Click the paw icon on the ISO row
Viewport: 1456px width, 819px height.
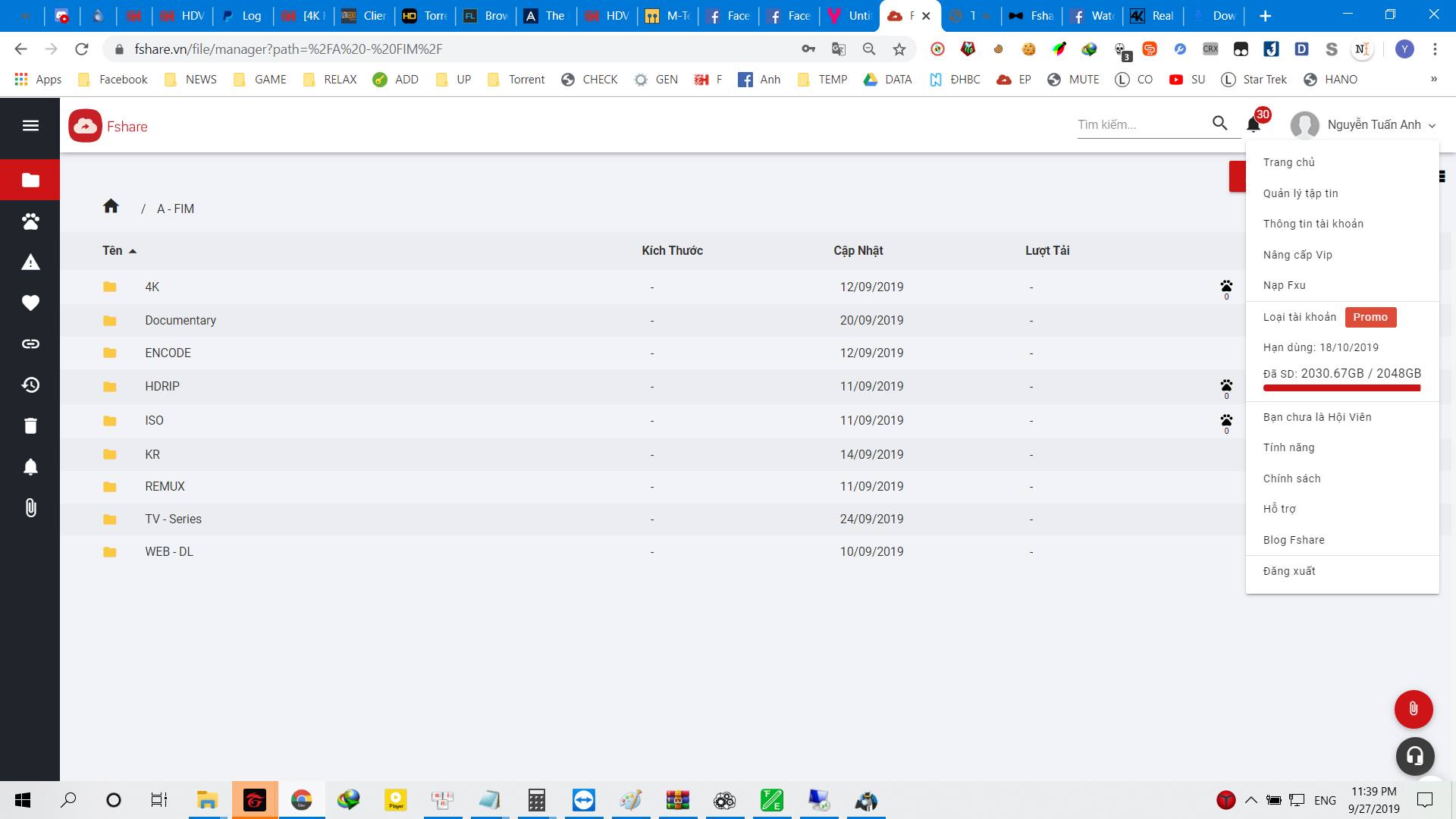point(1226,420)
